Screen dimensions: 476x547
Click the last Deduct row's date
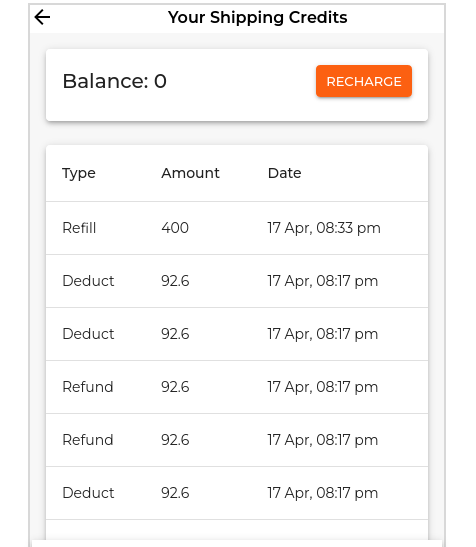click(323, 493)
